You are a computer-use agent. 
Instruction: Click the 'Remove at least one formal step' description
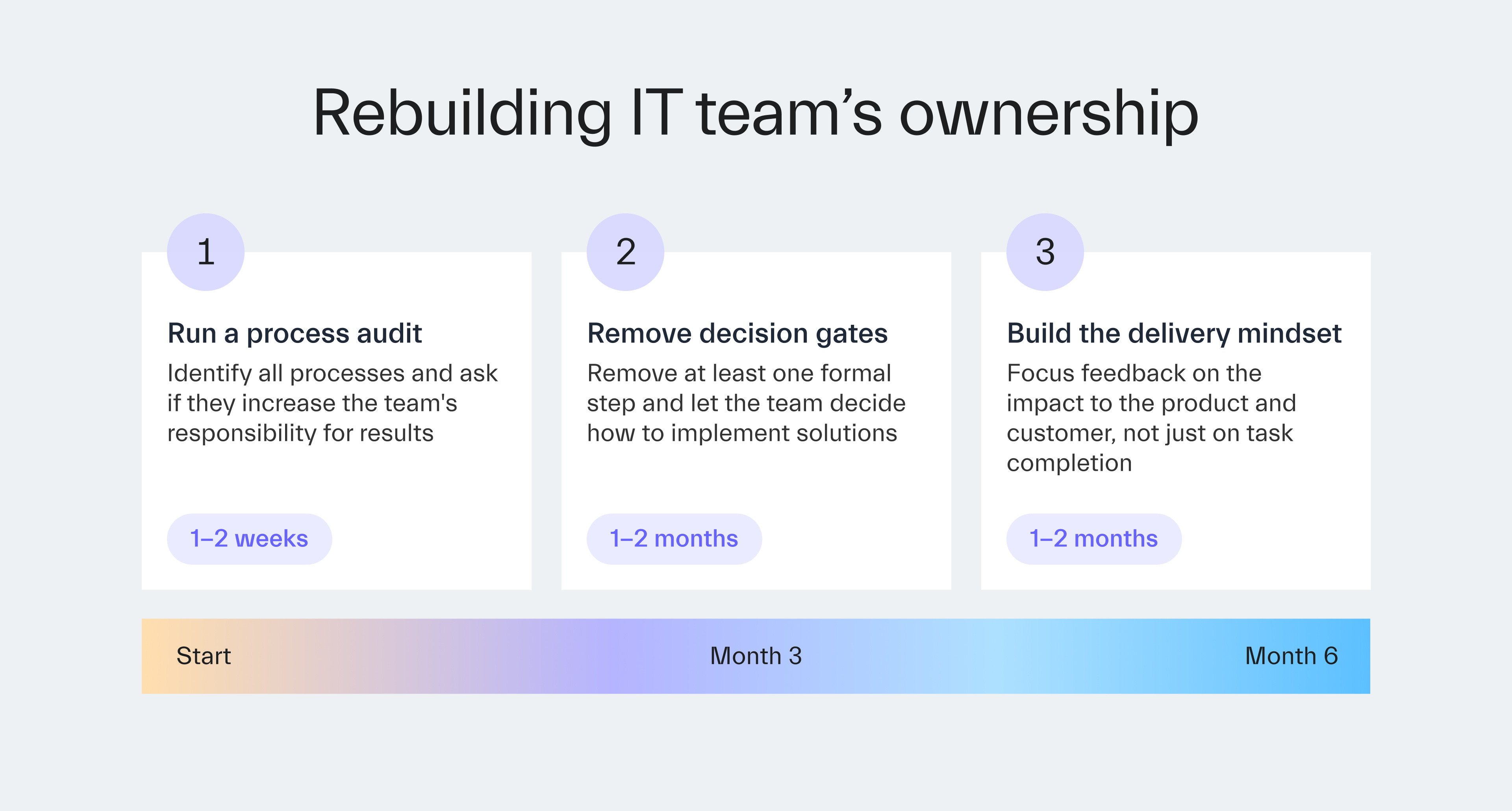click(x=739, y=373)
